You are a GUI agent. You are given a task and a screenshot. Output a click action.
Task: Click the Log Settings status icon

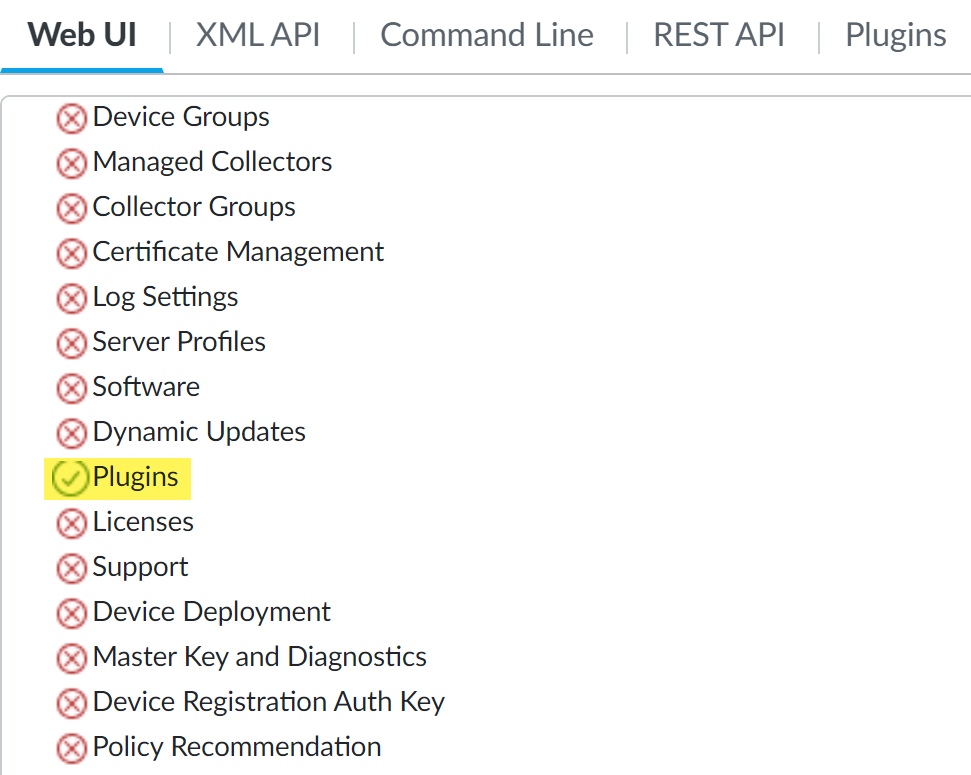click(x=71, y=298)
